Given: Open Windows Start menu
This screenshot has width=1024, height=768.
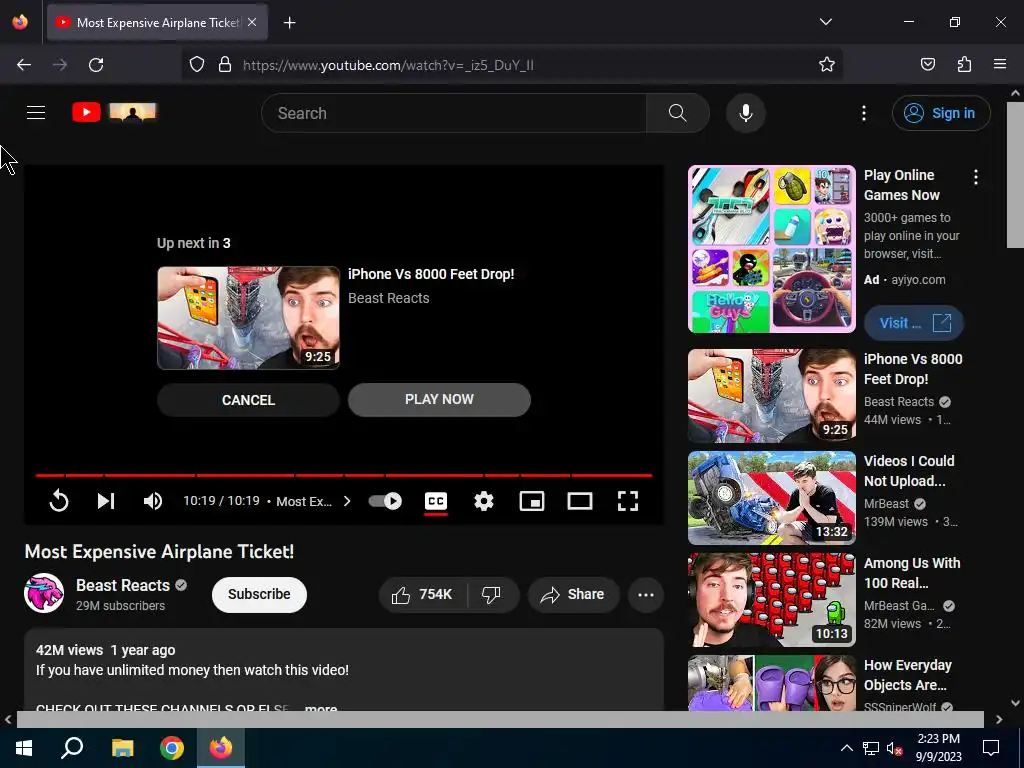Looking at the screenshot, I should [x=24, y=748].
